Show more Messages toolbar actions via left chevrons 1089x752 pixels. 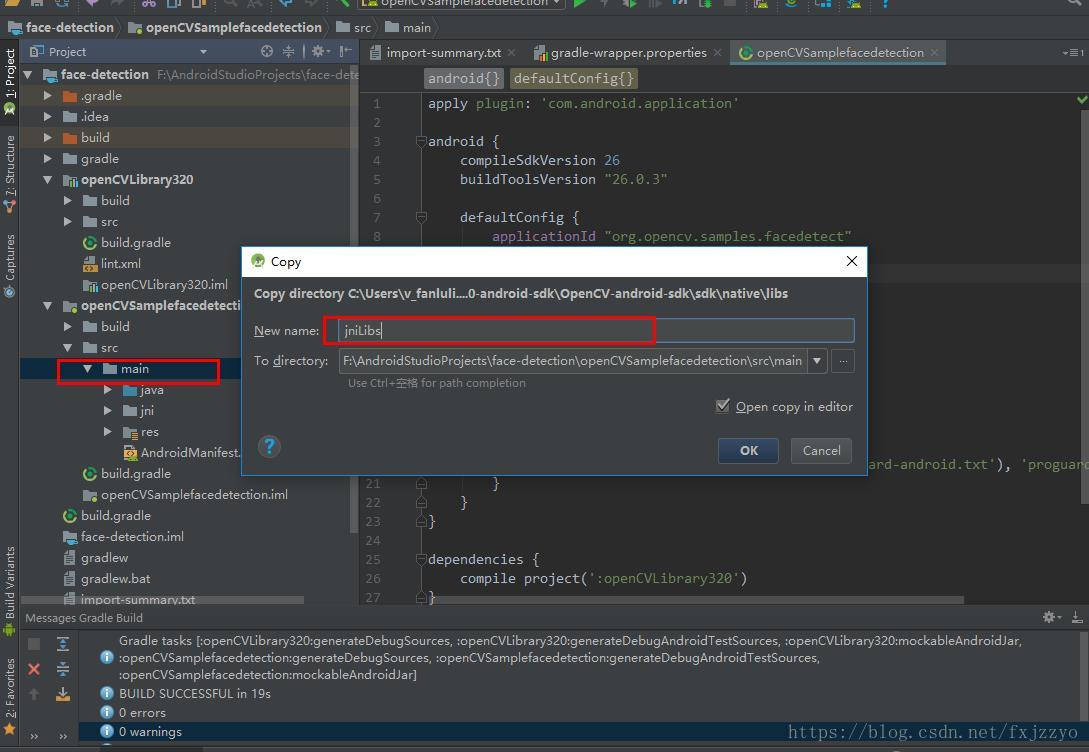tap(33, 736)
